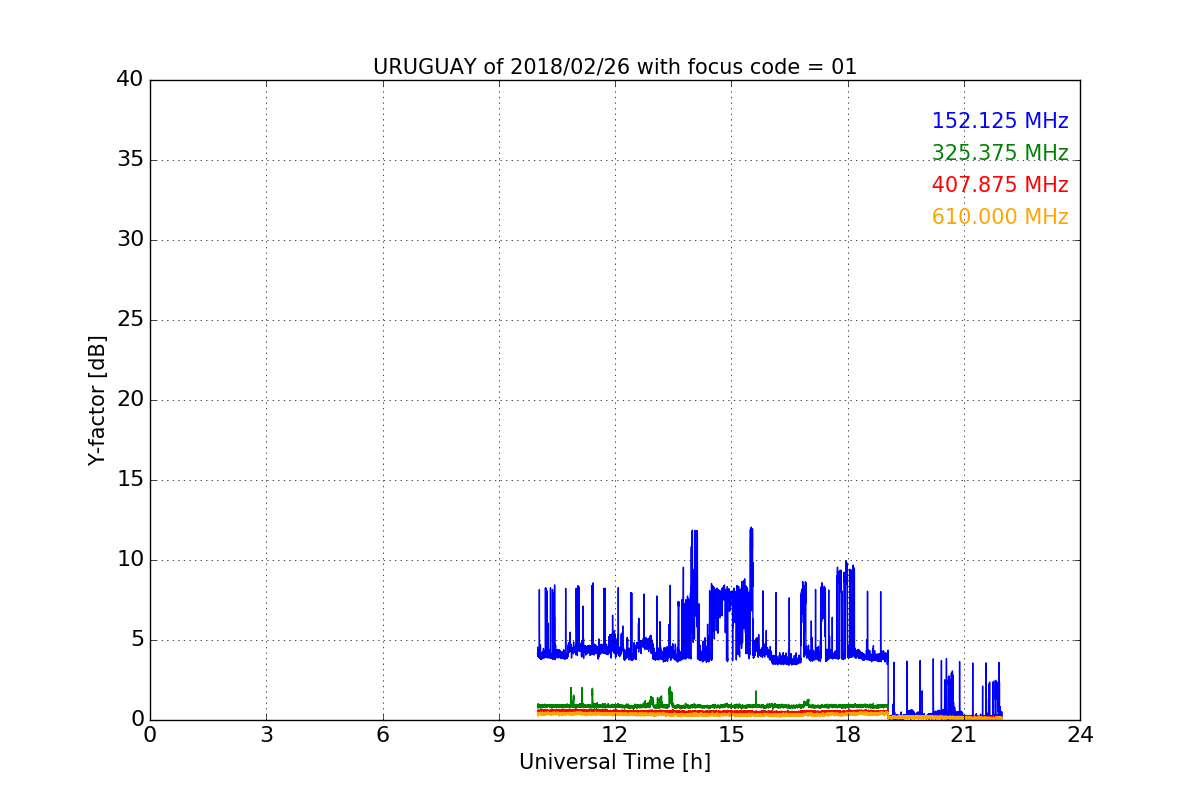Click the y-axis tick label 25
Image resolution: width=1200 pixels, height=800 pixels.
click(130, 320)
